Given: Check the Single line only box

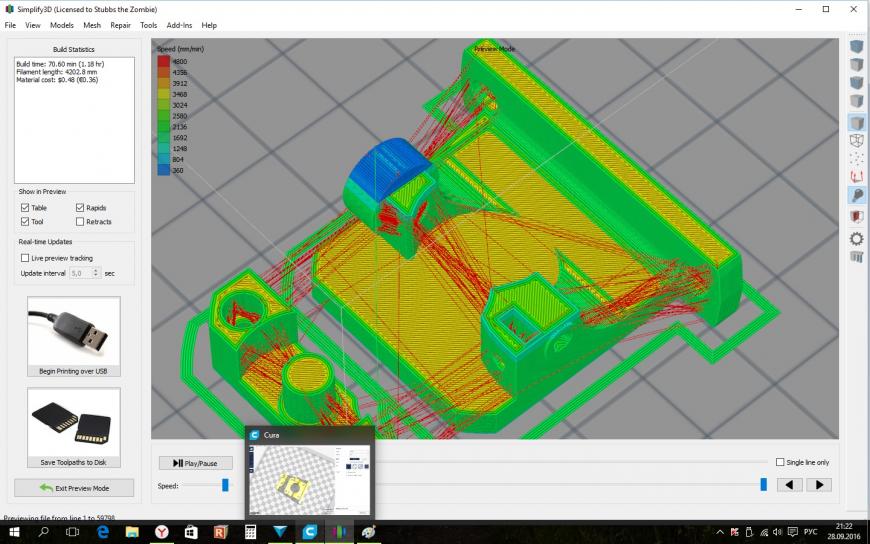Looking at the screenshot, I should click(x=780, y=462).
